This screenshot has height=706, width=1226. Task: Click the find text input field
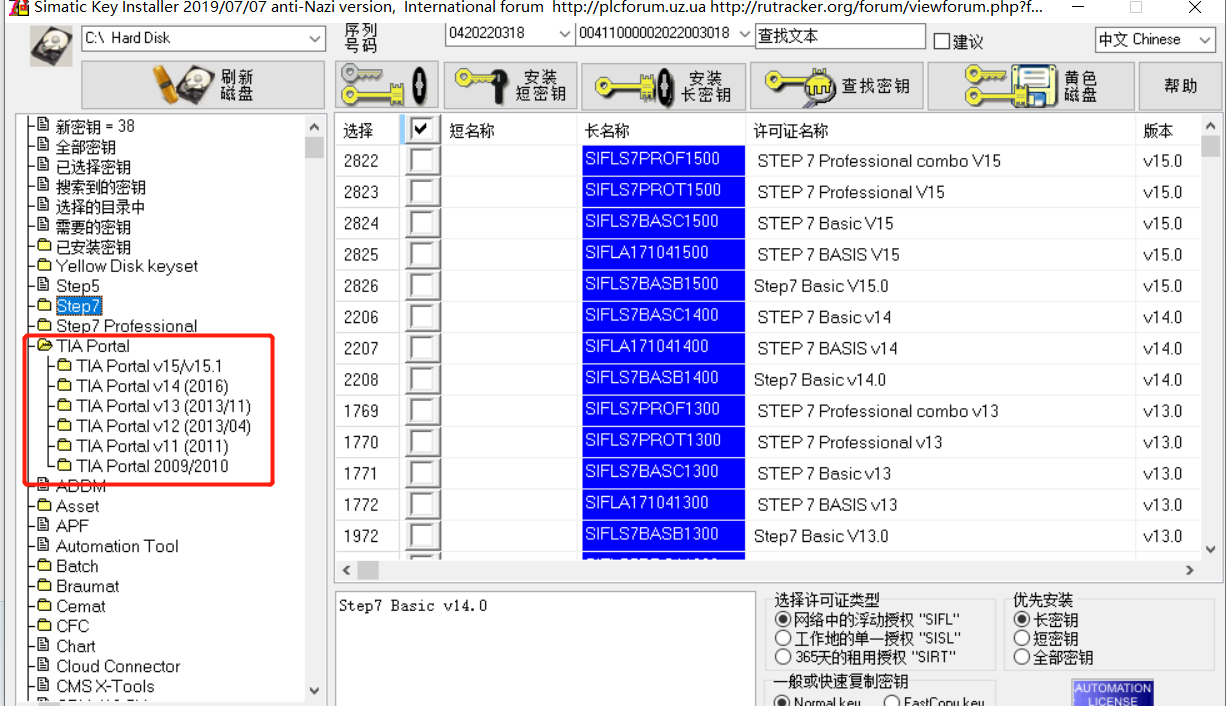[839, 36]
